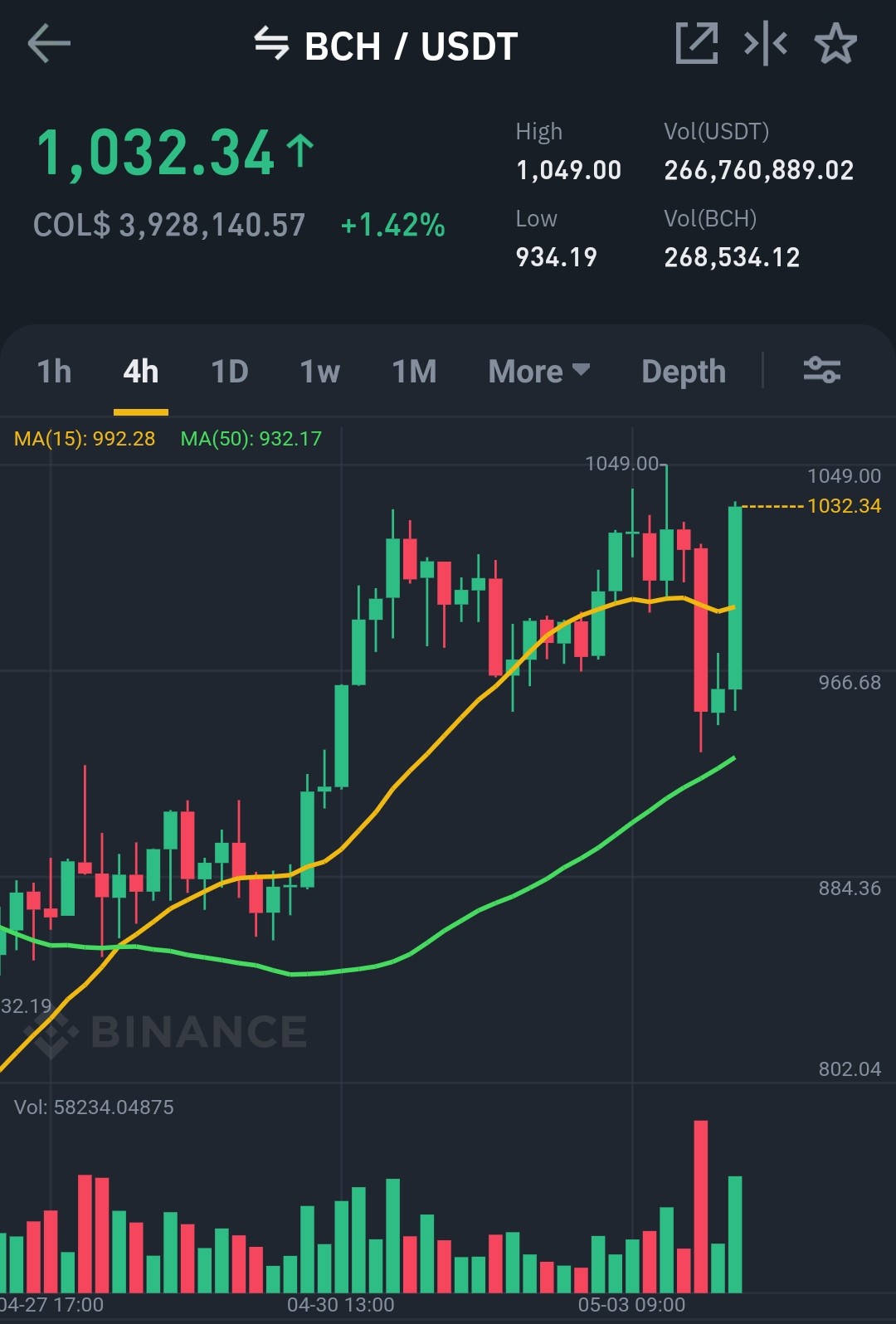
Task: Tap the compress chart icon
Action: (766, 44)
